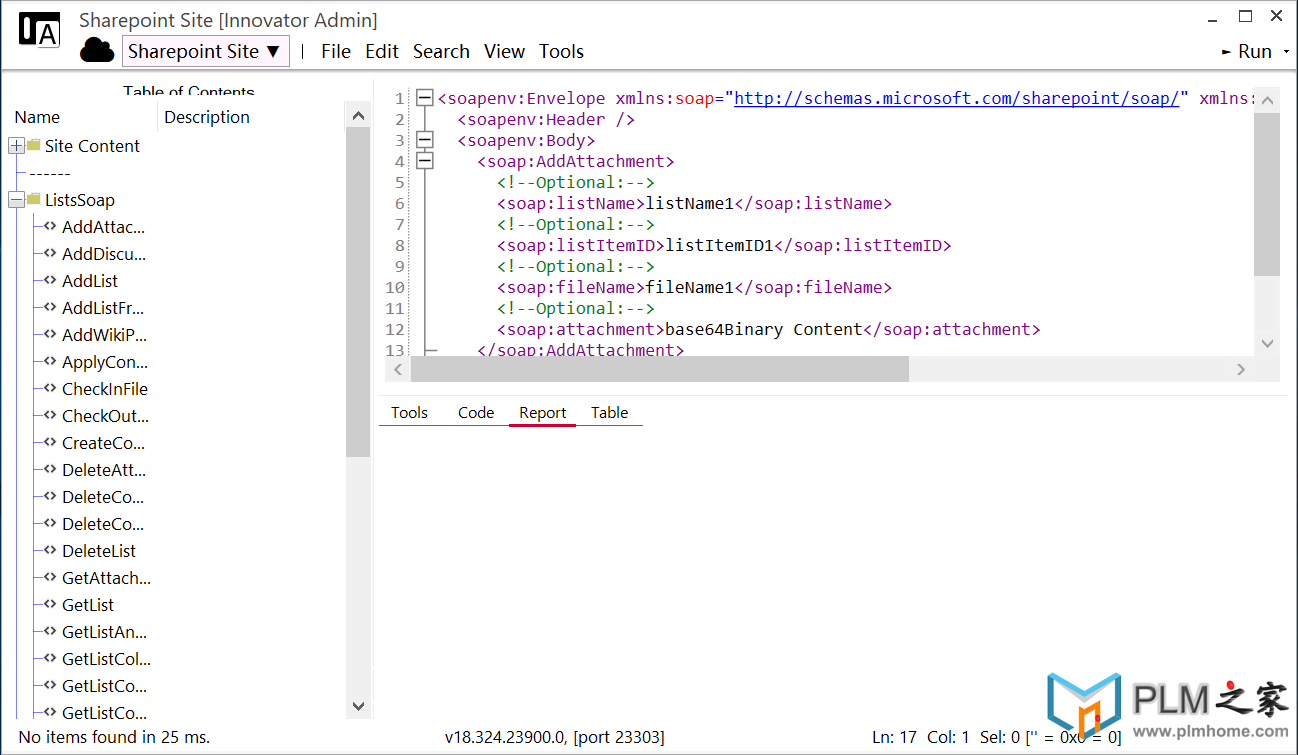This screenshot has width=1298, height=755.
Task: Open the schemas.microsoft.com sharepoint soap link
Action: (957, 98)
